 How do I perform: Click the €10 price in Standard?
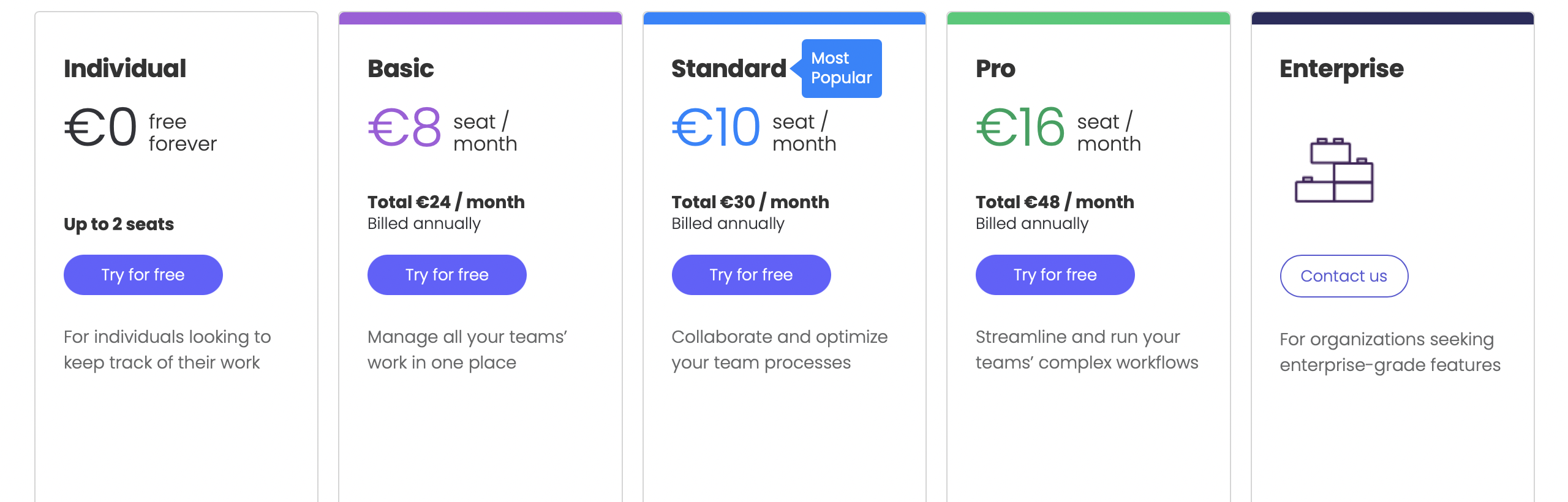(x=716, y=127)
